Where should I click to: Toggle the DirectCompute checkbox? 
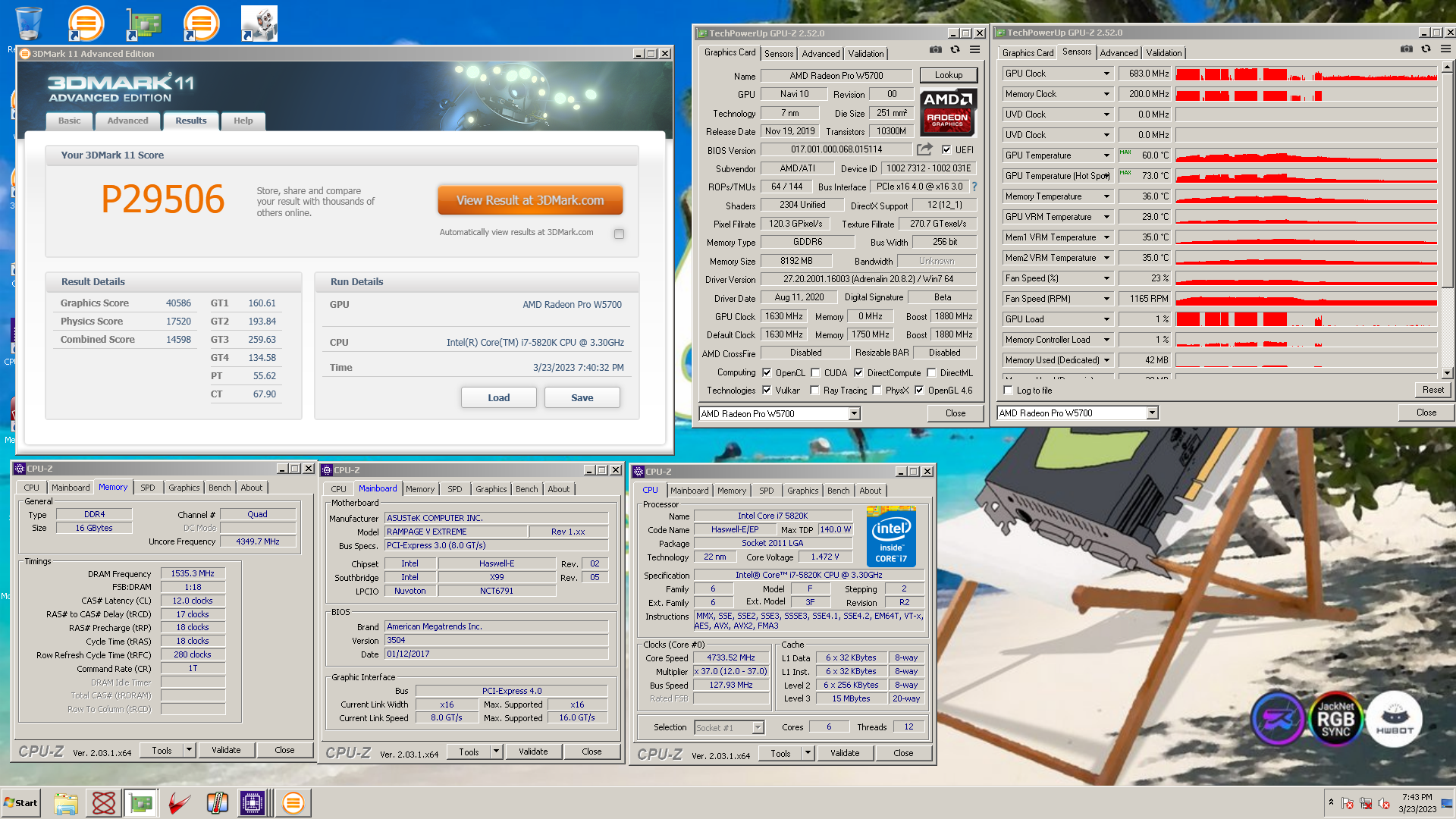[x=858, y=373]
